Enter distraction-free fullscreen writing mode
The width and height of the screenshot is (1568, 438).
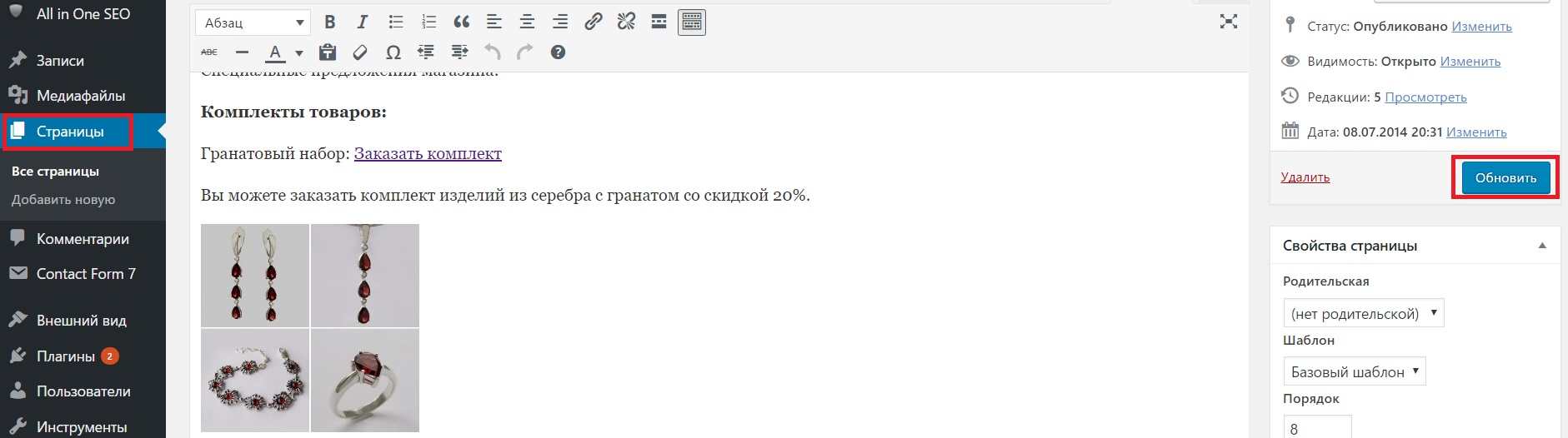tap(1228, 22)
